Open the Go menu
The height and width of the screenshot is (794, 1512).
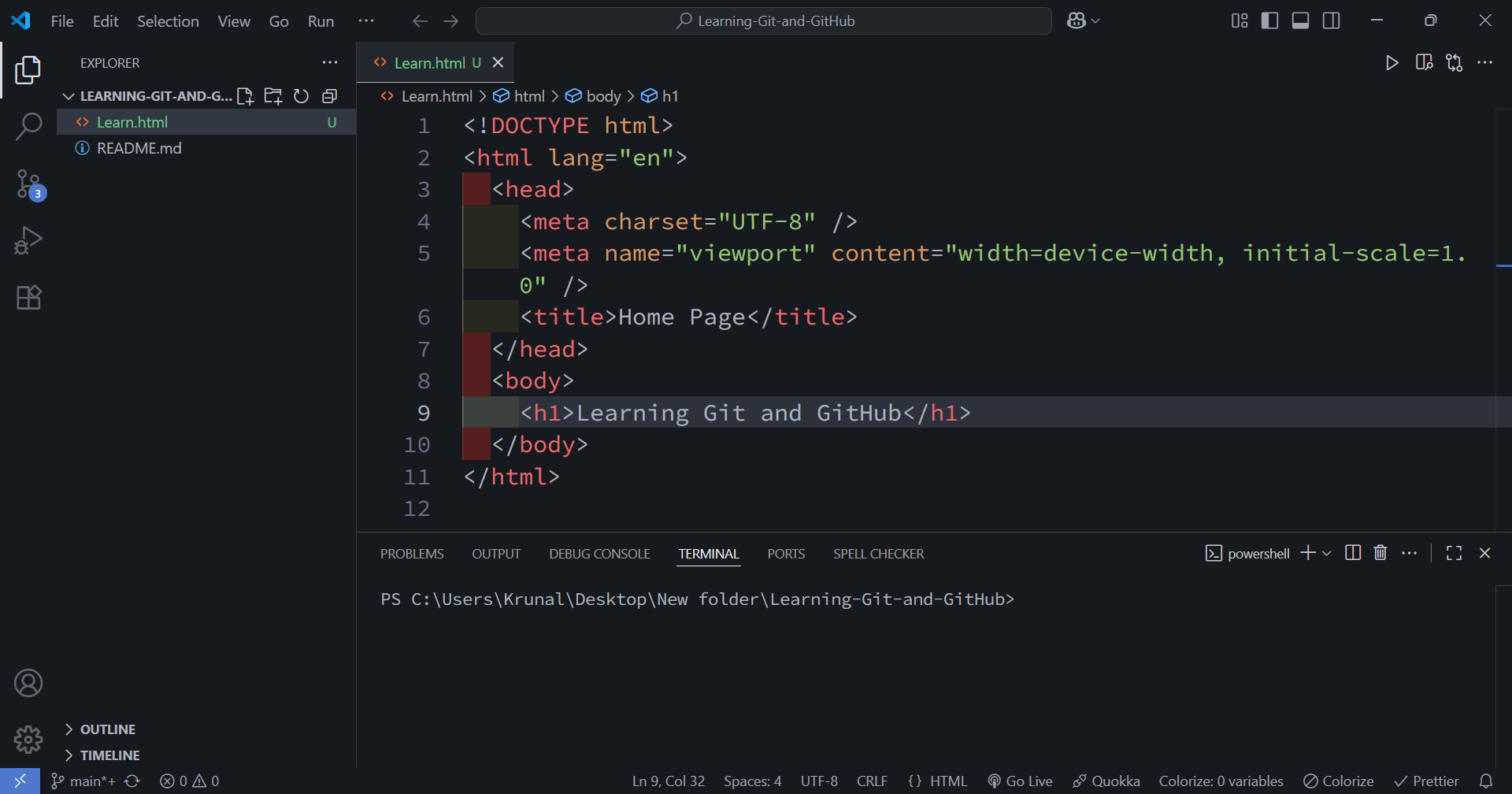279,21
